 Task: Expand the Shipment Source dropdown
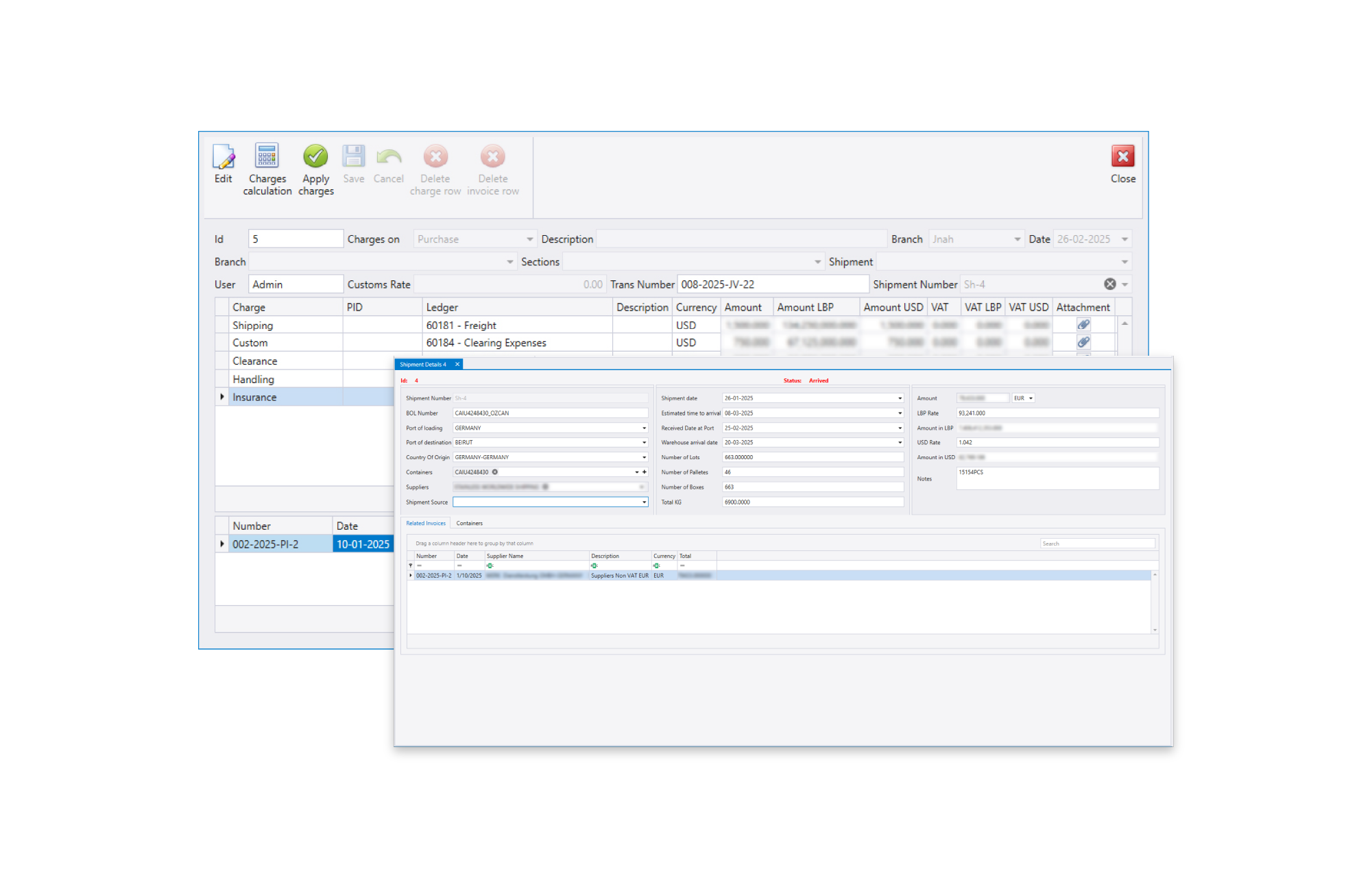click(x=645, y=502)
